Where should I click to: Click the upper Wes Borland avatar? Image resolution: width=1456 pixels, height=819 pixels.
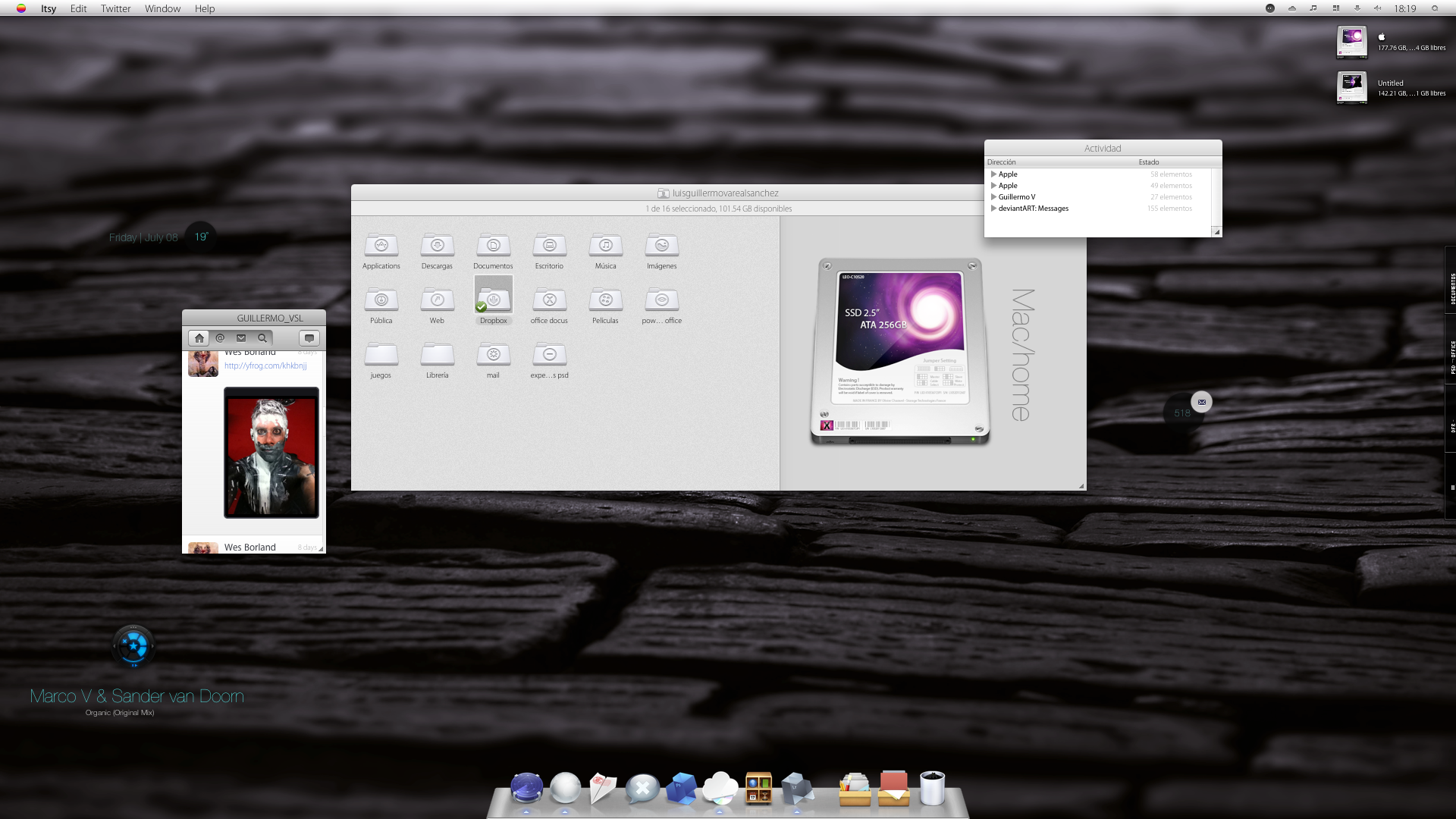pyautogui.click(x=203, y=363)
